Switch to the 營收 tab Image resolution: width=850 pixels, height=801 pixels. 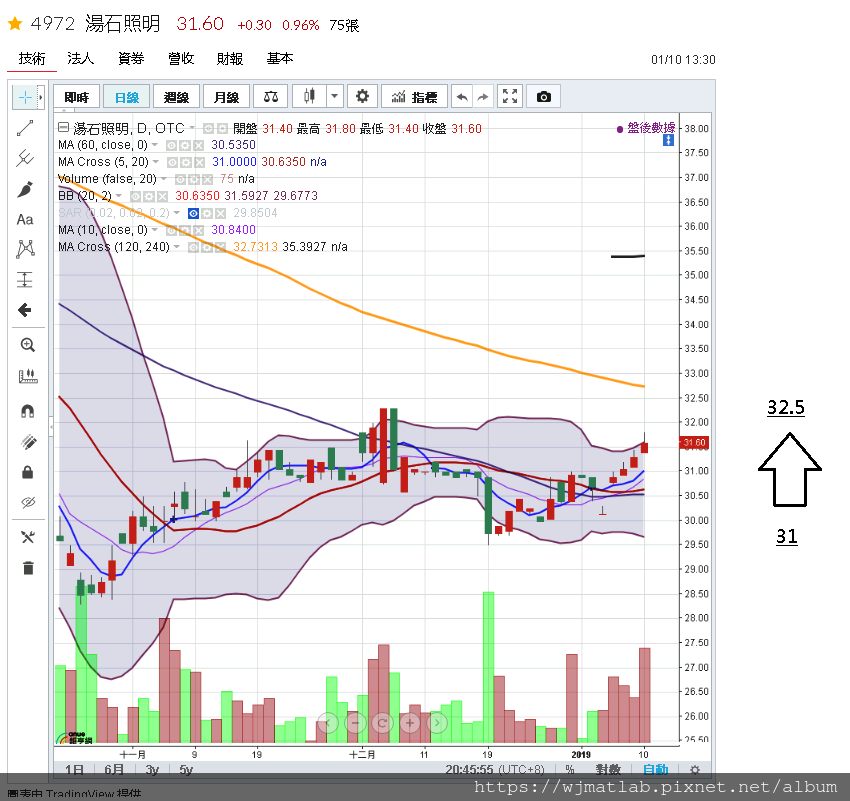pyautogui.click(x=181, y=59)
